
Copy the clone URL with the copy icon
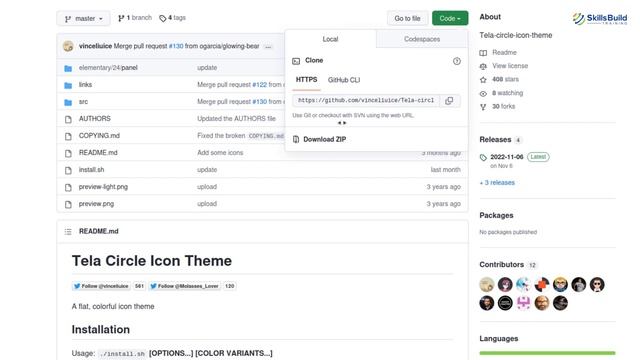[x=449, y=100]
